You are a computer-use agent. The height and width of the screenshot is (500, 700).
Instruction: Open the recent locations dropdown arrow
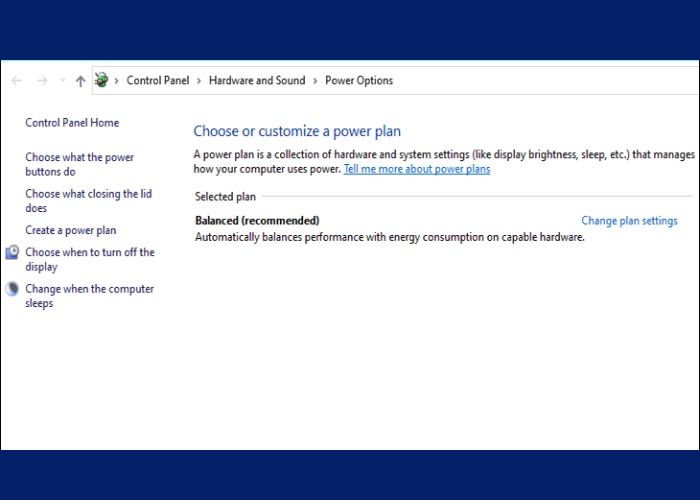coord(62,81)
